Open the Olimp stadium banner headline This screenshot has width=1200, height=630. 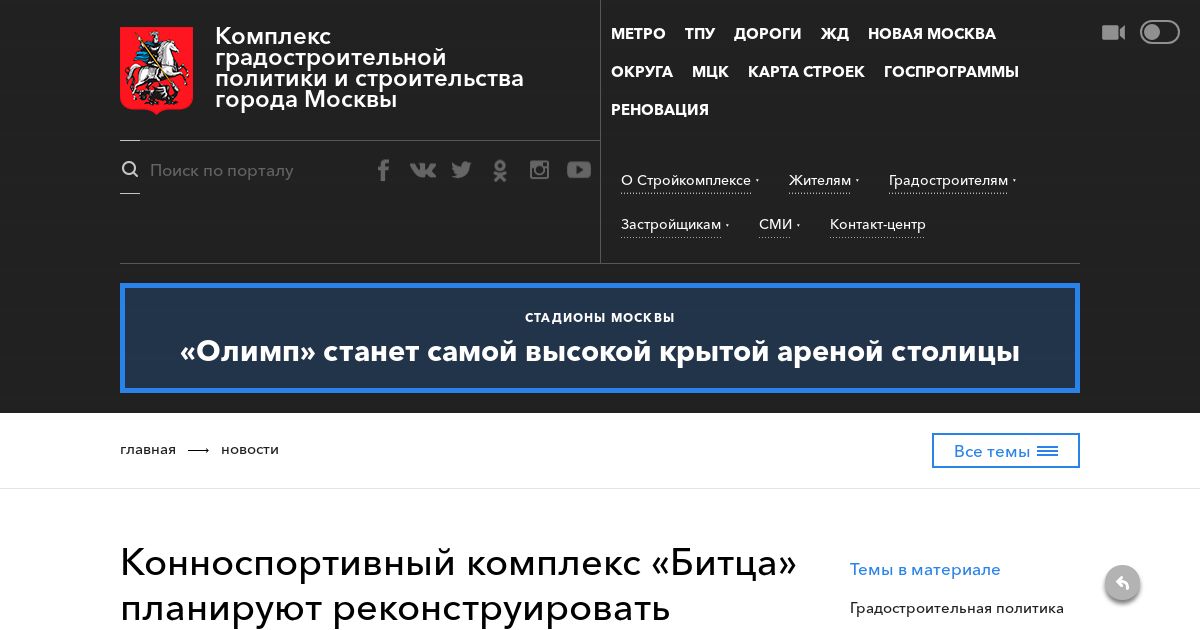point(600,352)
